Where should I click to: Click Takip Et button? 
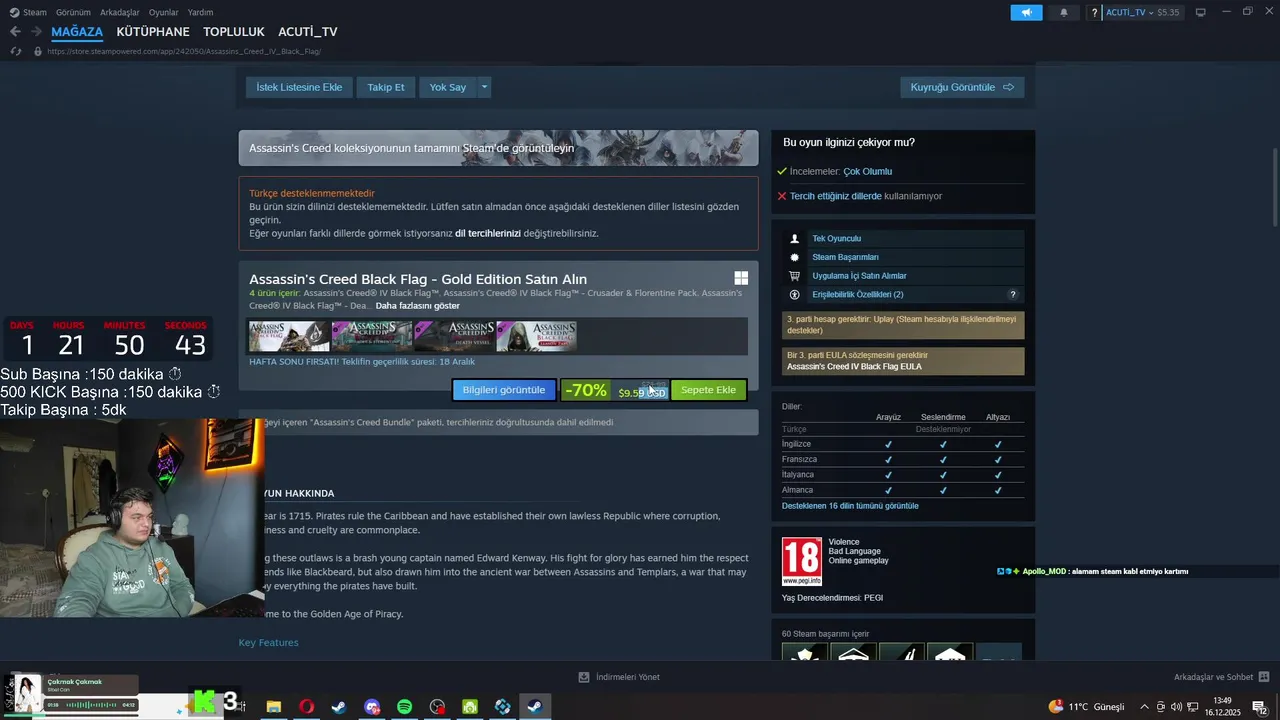[386, 87]
